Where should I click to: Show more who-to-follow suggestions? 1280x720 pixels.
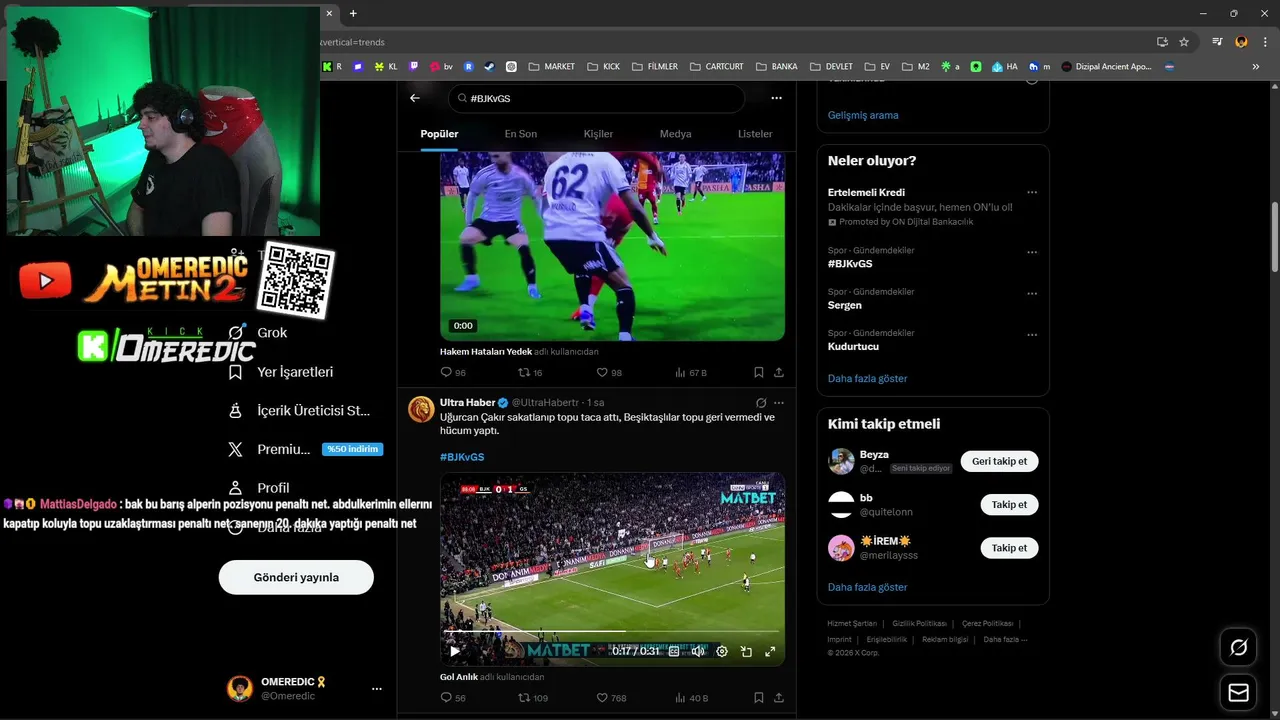point(867,587)
